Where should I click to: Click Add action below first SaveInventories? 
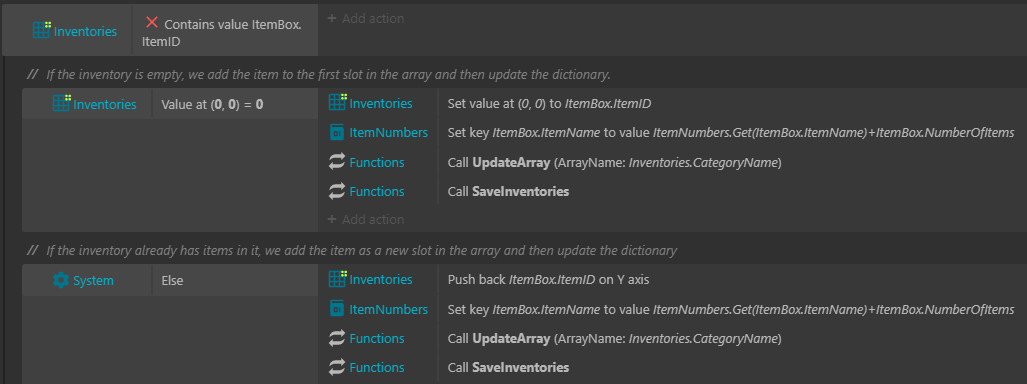tap(365, 220)
